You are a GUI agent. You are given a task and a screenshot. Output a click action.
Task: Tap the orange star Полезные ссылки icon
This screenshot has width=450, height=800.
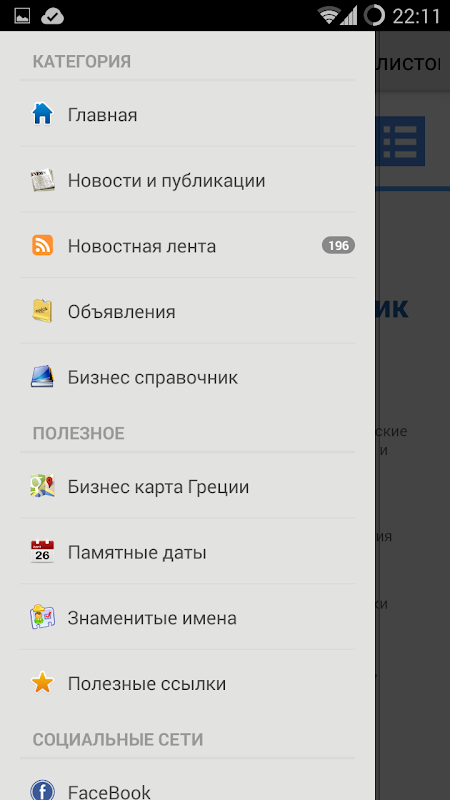pos(42,683)
